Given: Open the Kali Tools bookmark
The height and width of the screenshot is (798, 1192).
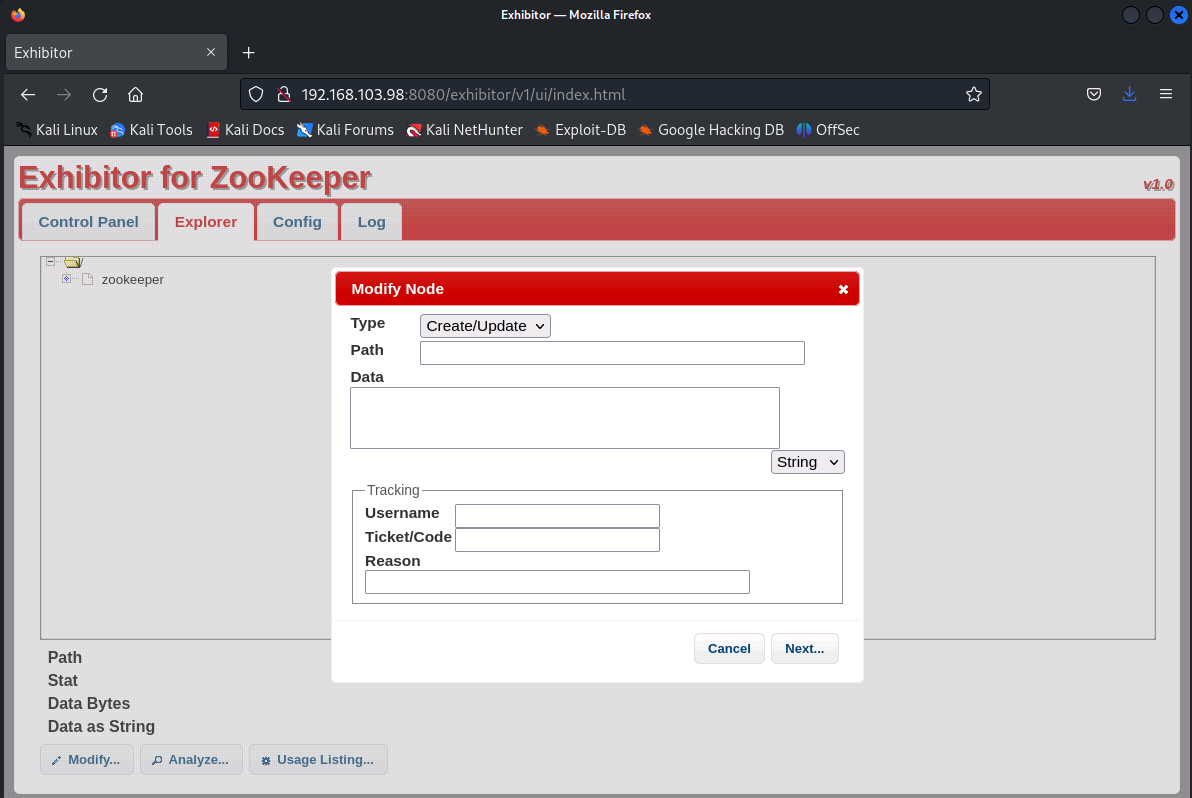Looking at the screenshot, I should pos(151,130).
